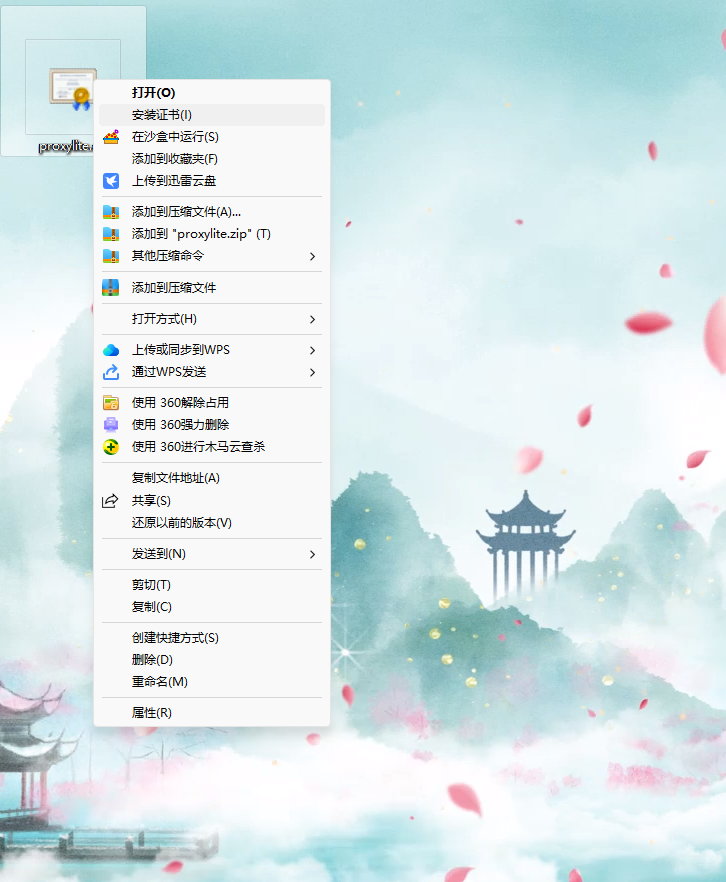Click the archive icon beside 添加到压缩文件(A)...
The width and height of the screenshot is (726, 882).
coord(111,212)
